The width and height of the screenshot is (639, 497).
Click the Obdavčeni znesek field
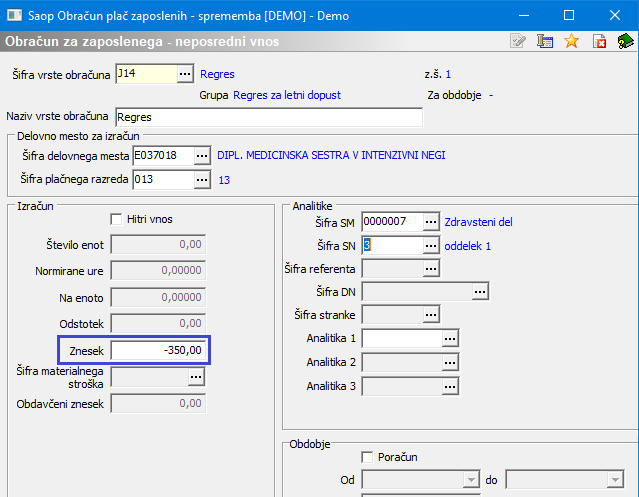click(x=158, y=404)
